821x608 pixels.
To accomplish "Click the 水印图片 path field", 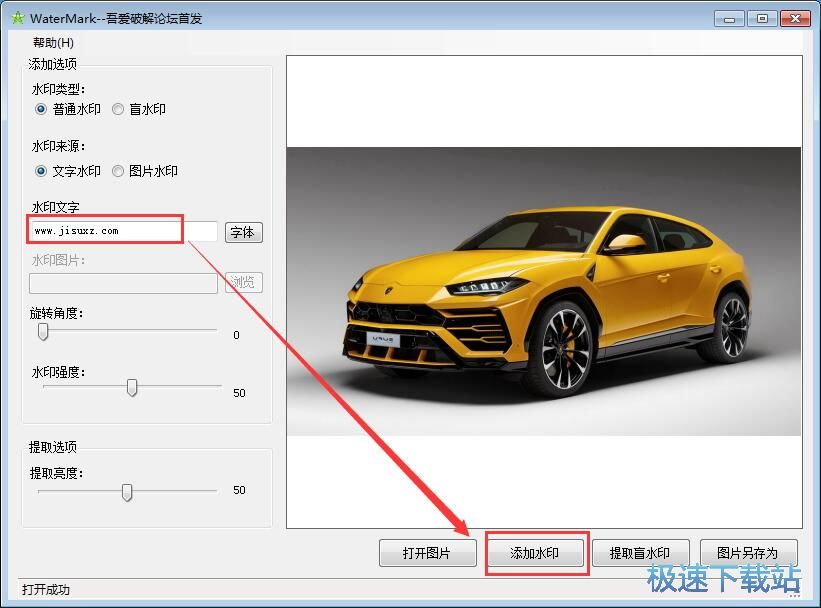I will [123, 283].
